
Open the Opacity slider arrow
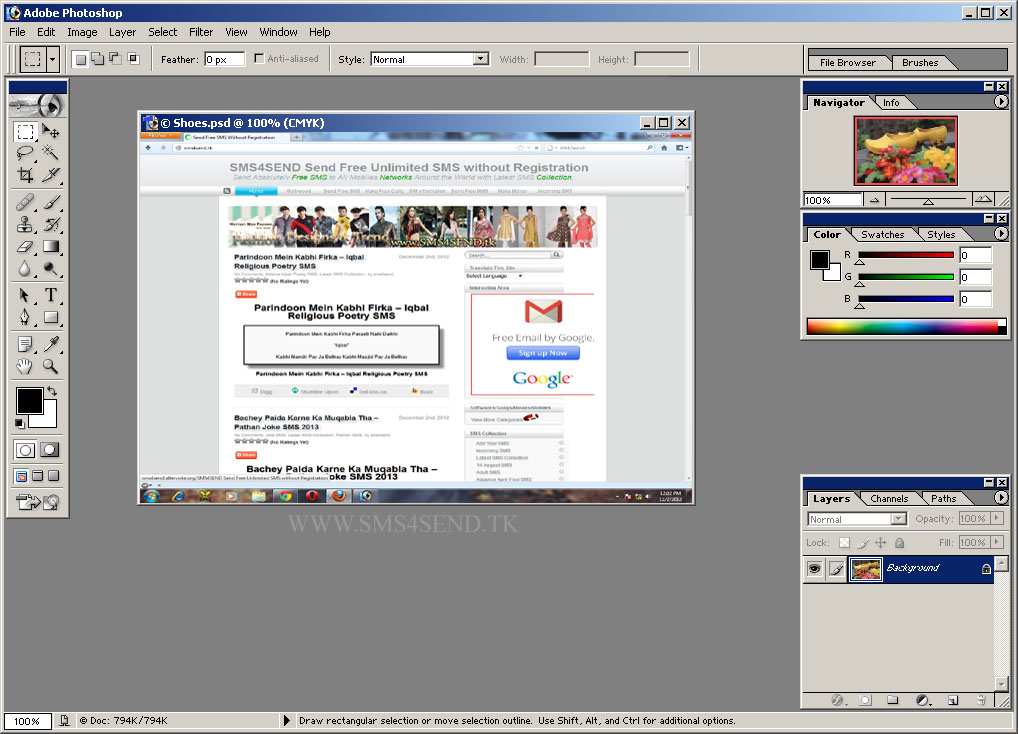pos(997,518)
